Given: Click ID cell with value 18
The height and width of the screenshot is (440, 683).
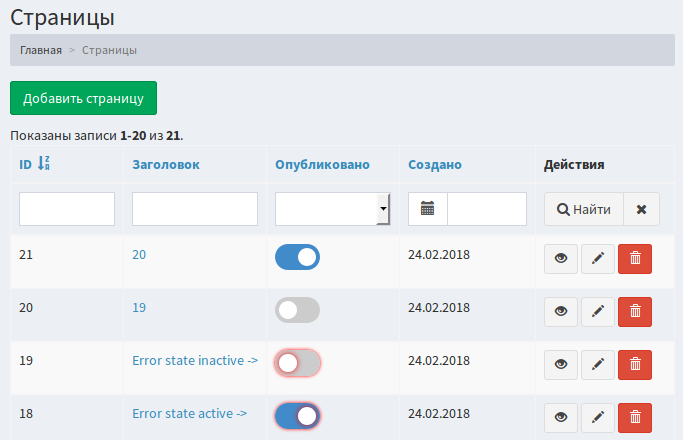Looking at the screenshot, I should (x=26, y=413).
